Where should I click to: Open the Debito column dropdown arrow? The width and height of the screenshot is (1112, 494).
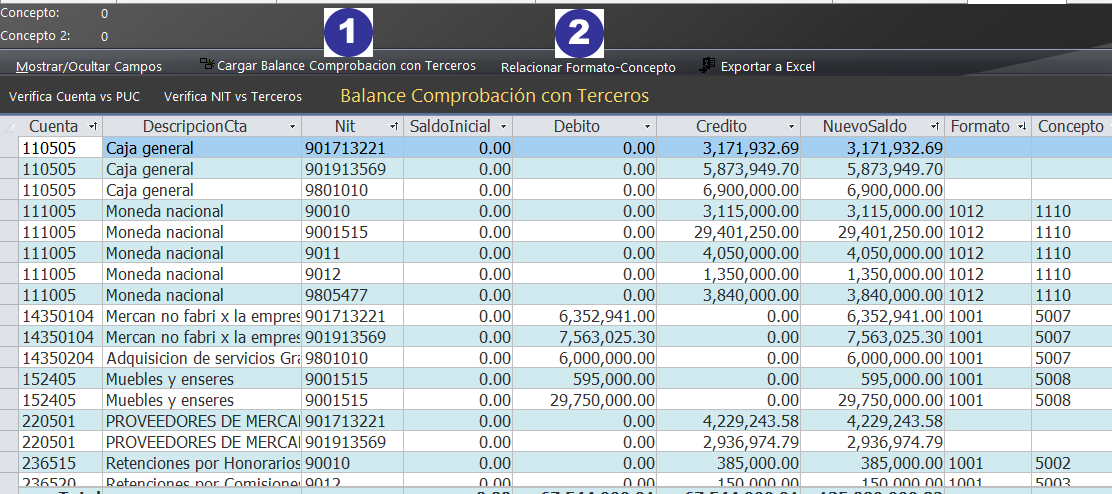click(x=648, y=127)
